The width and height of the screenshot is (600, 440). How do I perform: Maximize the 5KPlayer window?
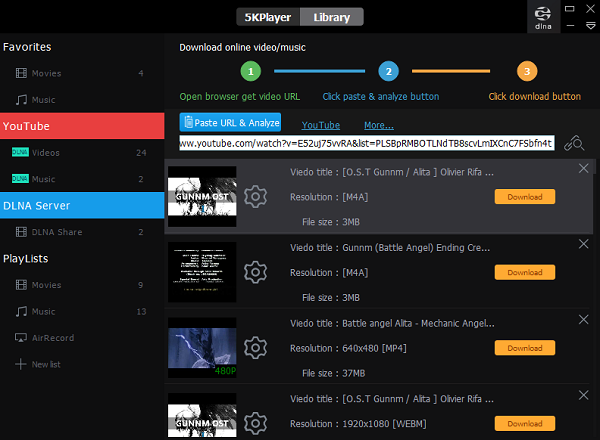tap(570, 9)
